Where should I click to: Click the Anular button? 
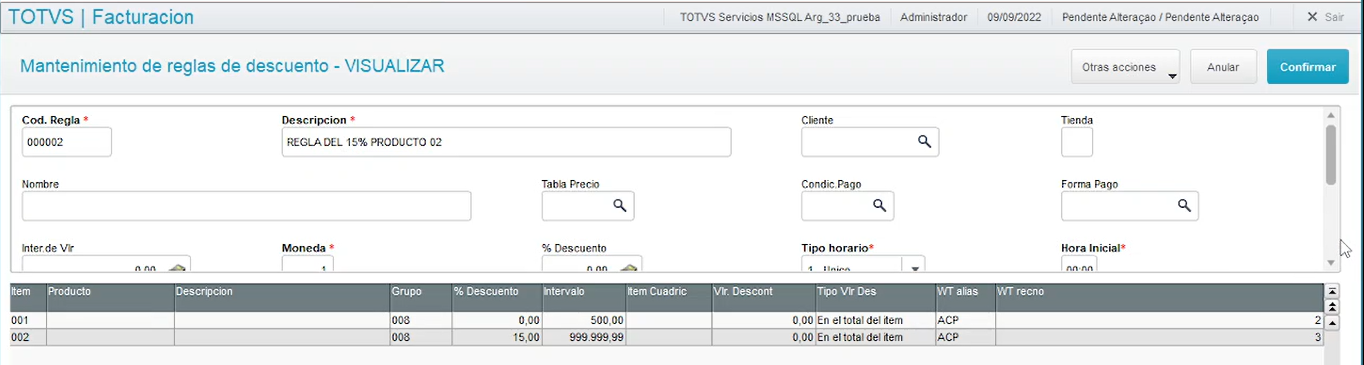(1223, 67)
